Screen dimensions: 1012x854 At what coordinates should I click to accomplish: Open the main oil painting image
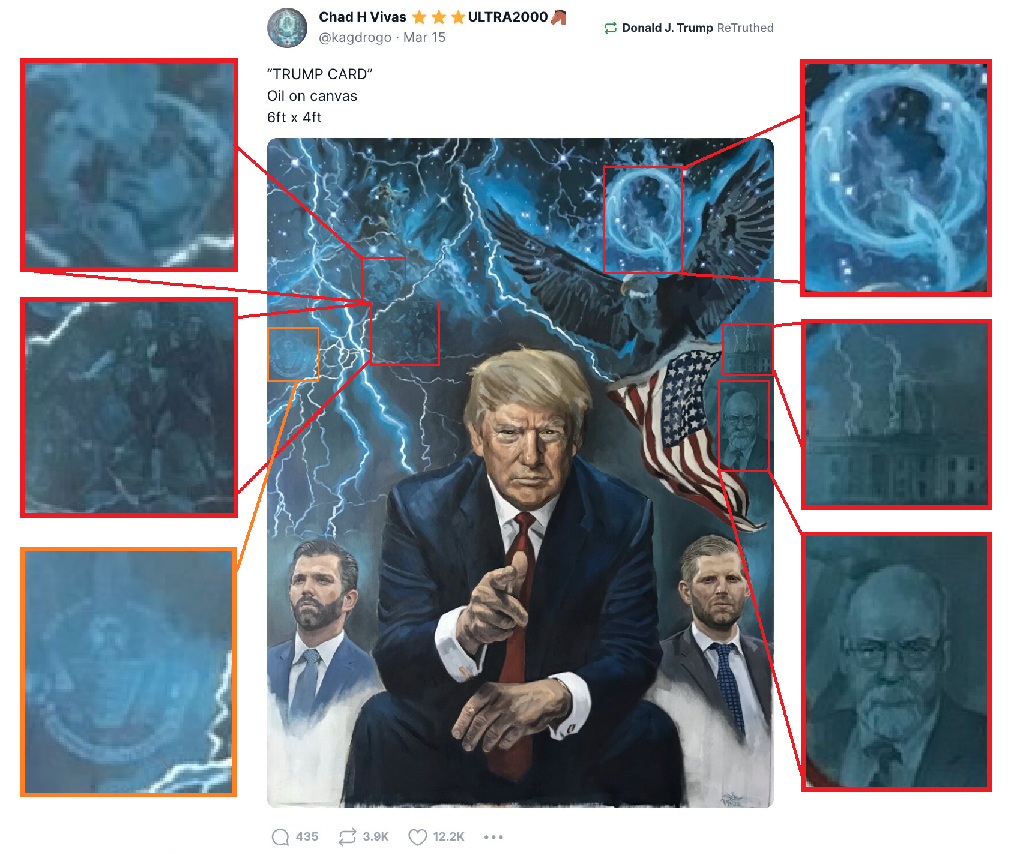520,473
